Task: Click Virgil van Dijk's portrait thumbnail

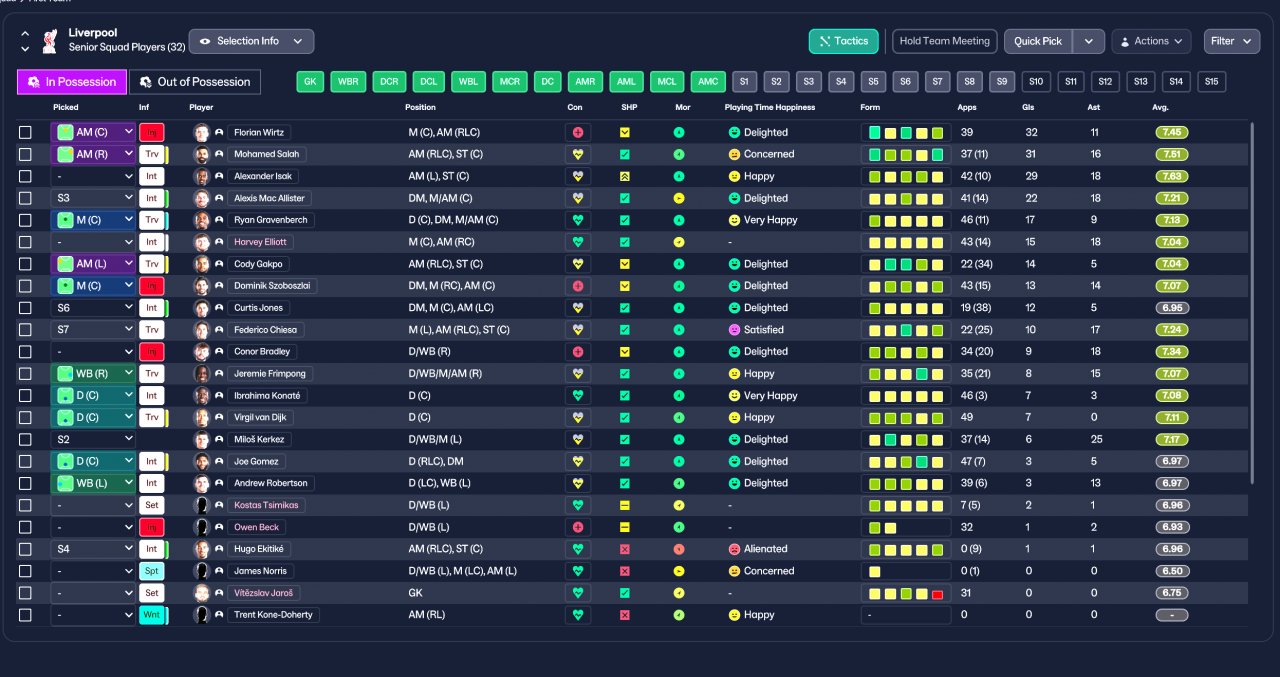Action: [x=202, y=418]
